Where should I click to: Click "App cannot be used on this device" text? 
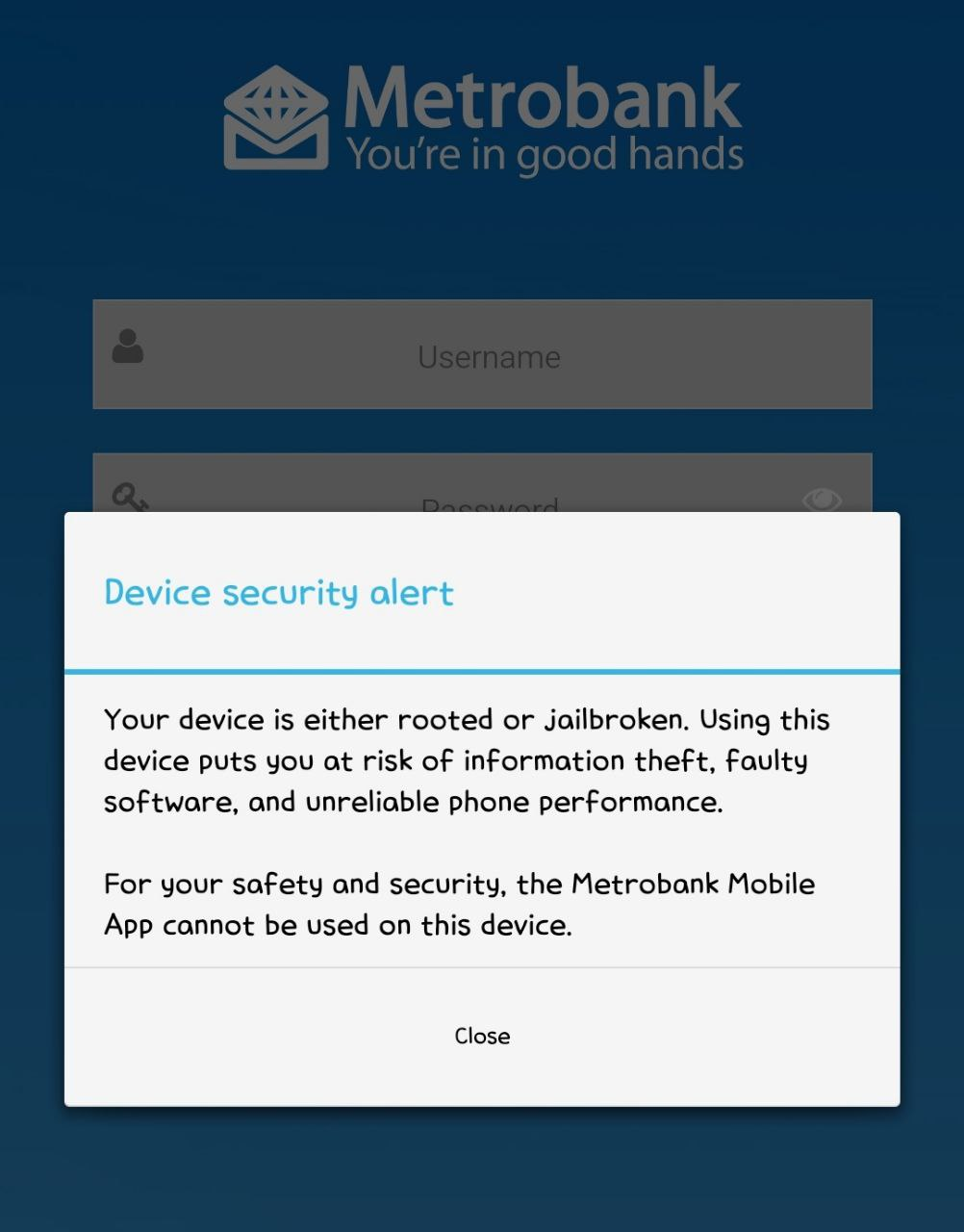coord(338,925)
